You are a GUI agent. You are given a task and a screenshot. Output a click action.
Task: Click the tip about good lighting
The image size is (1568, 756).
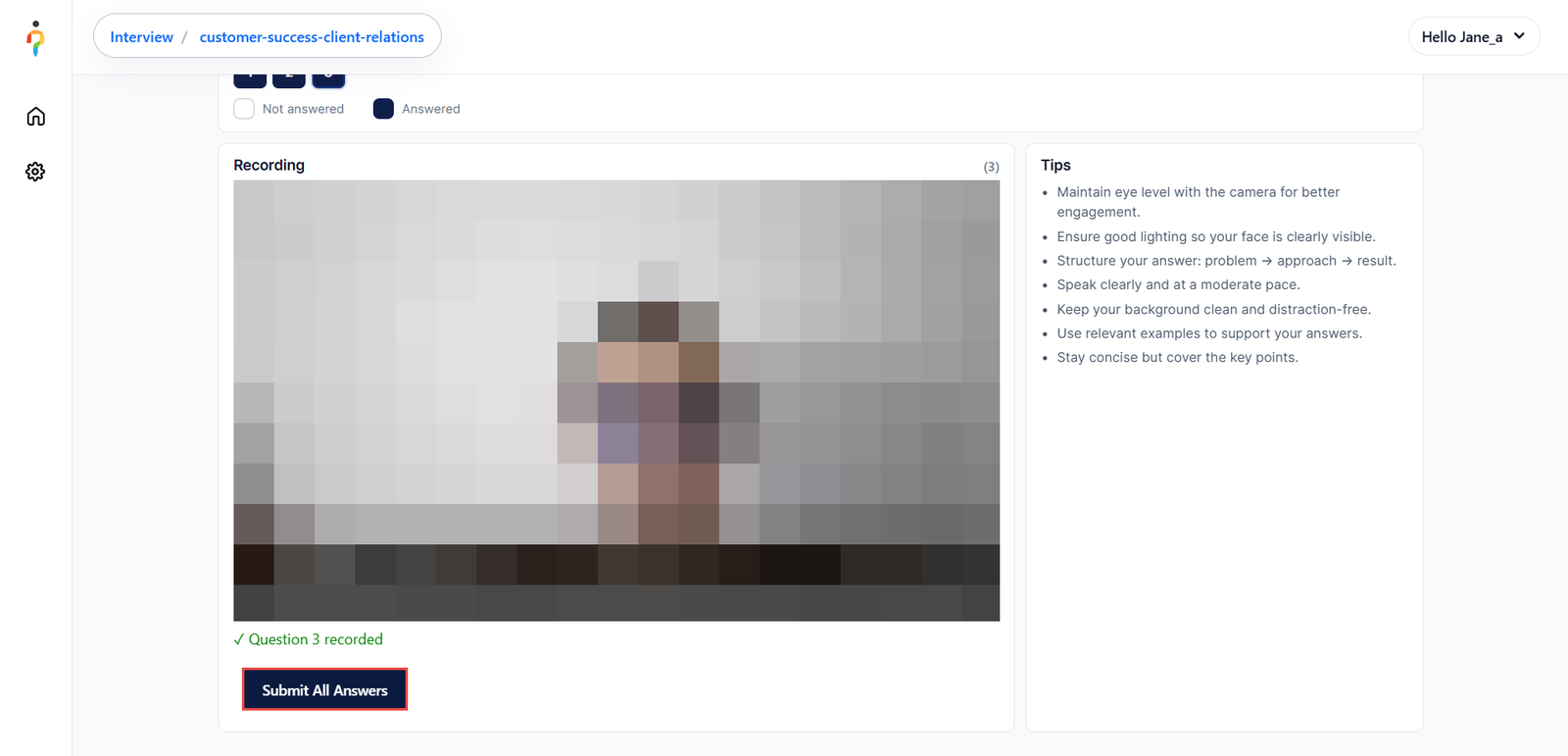point(1215,236)
